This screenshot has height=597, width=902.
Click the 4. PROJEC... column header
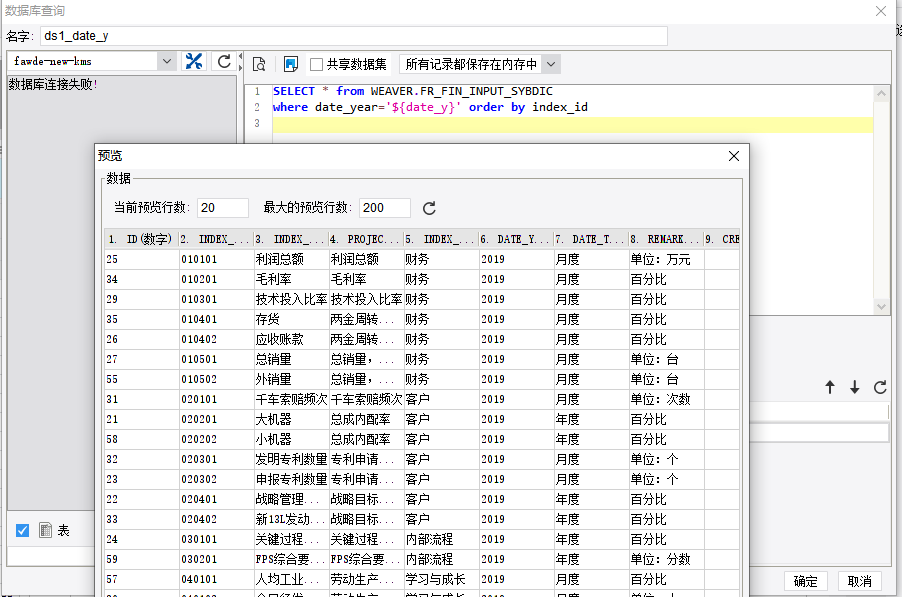pos(366,239)
